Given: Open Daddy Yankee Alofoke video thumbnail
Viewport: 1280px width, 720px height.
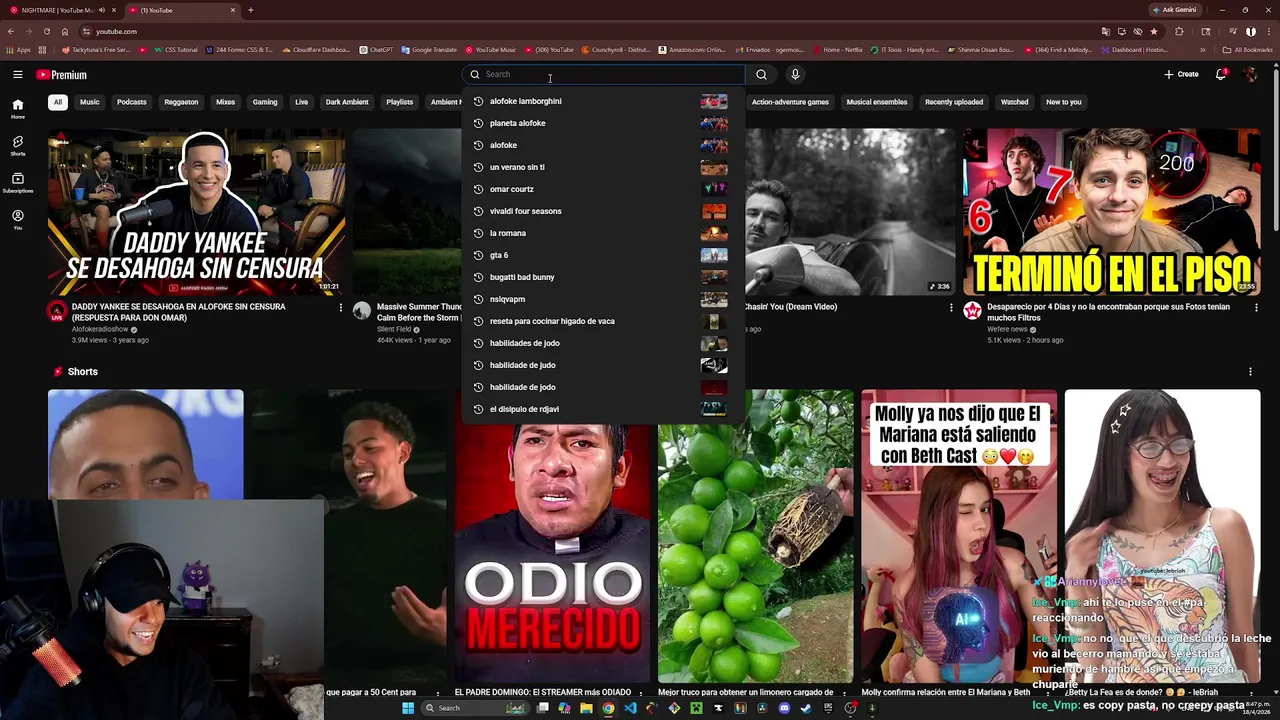Looking at the screenshot, I should (x=196, y=212).
